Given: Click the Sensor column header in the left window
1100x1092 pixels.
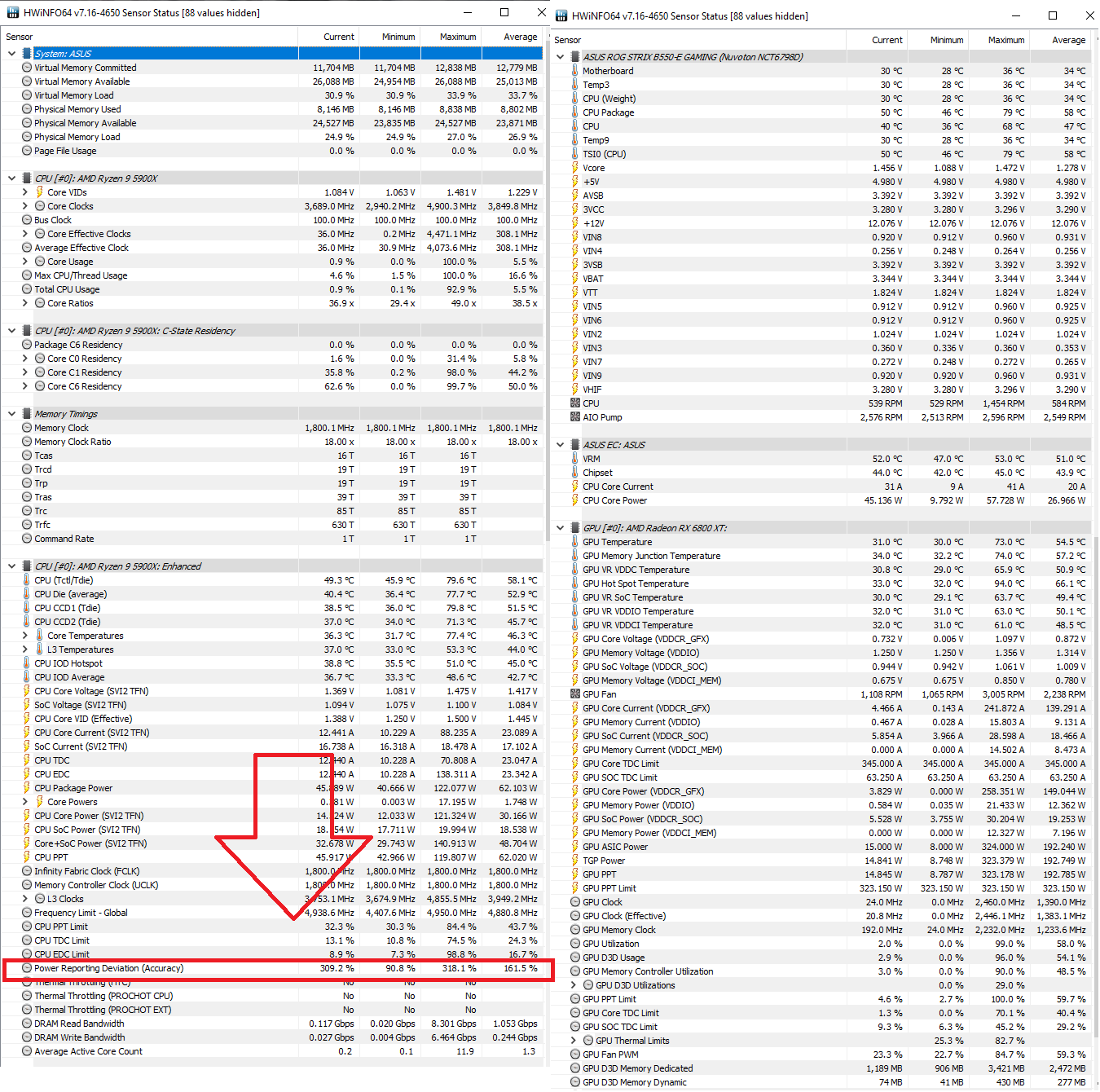Looking at the screenshot, I should tap(150, 37).
